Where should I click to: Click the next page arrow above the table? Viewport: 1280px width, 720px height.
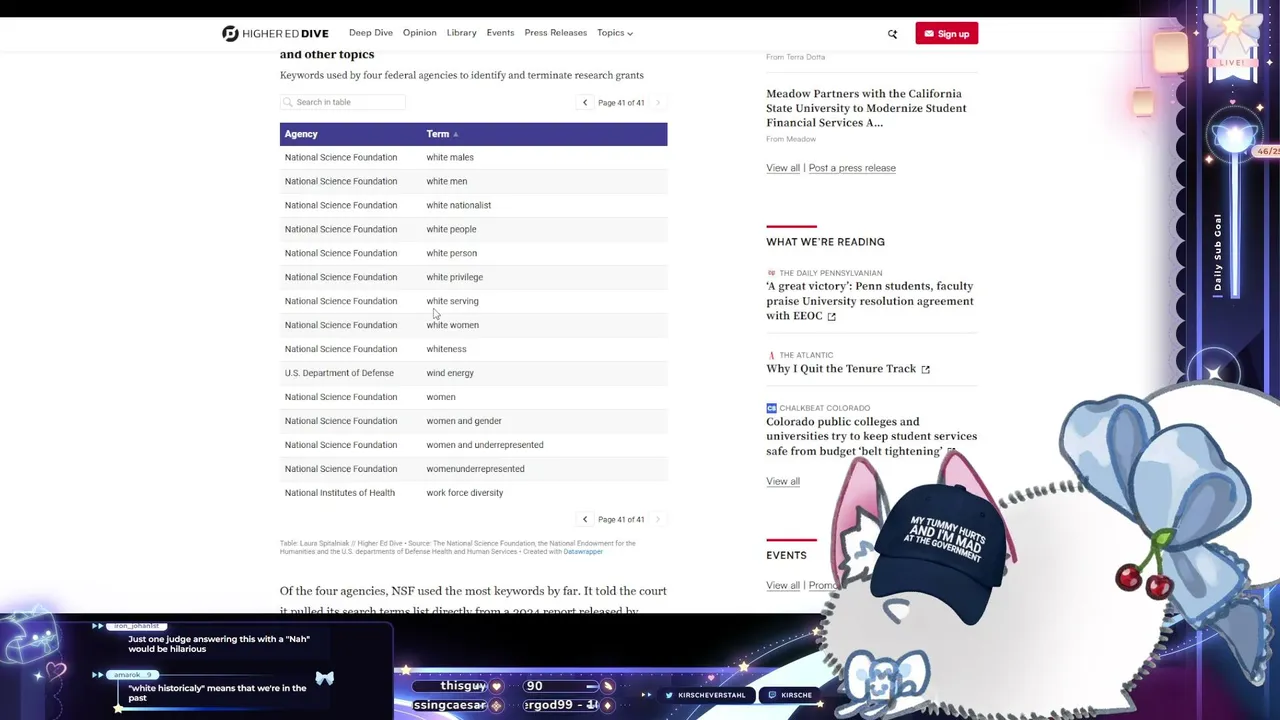tap(657, 103)
